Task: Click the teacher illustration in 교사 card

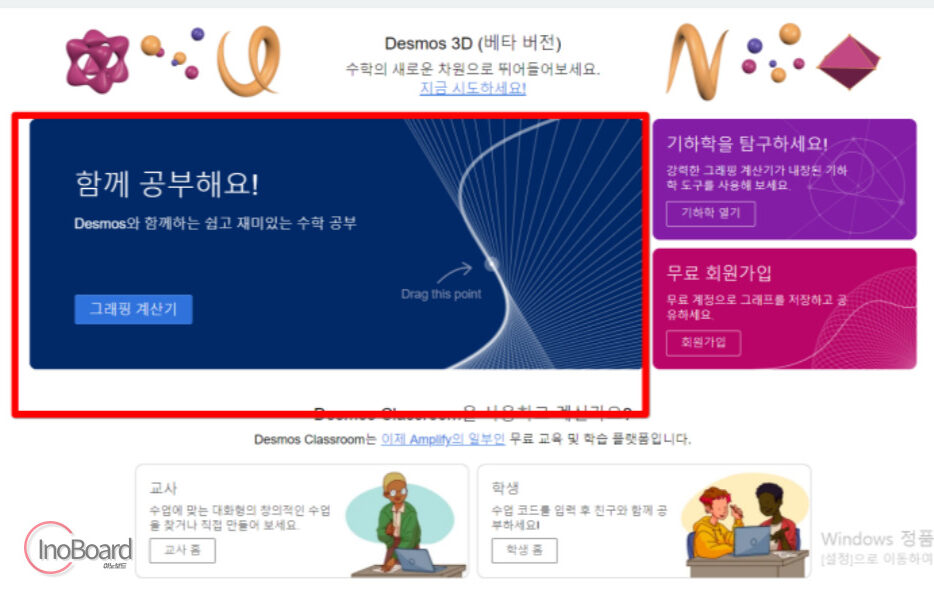Action: point(402,524)
